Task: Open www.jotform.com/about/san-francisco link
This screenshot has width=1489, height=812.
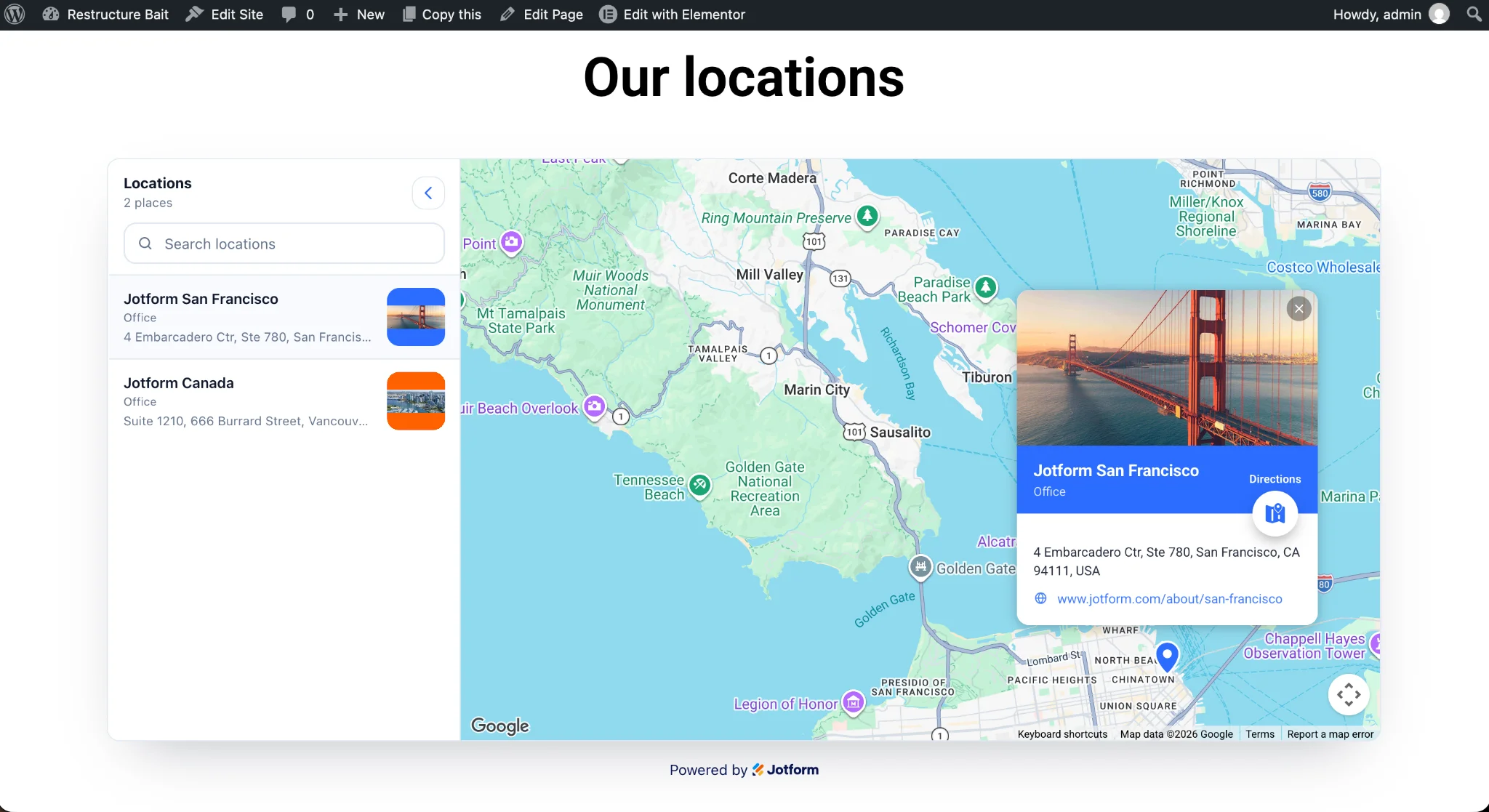Action: point(1169,599)
